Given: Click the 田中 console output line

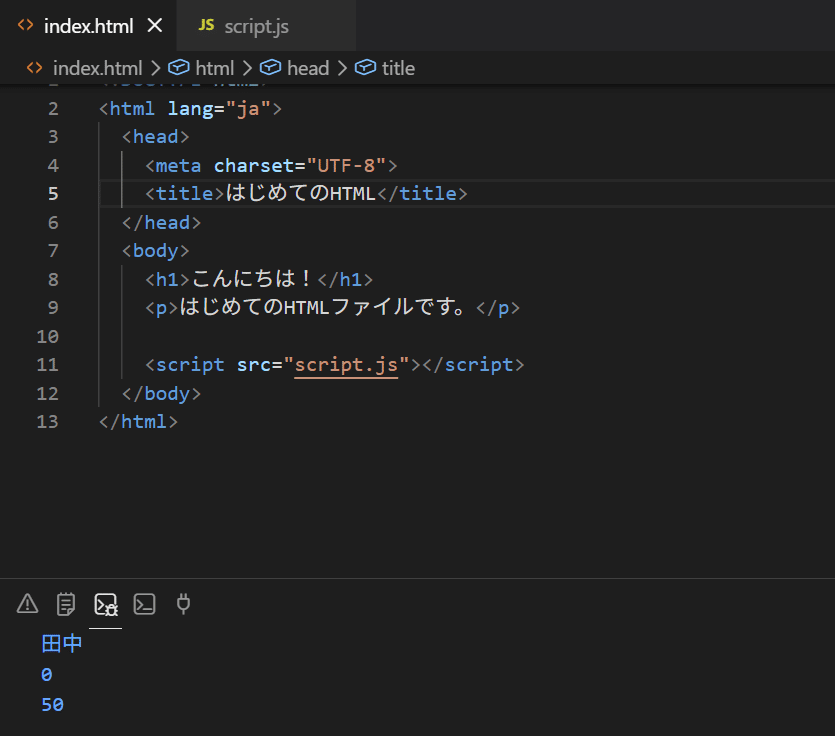Looking at the screenshot, I should [61, 644].
